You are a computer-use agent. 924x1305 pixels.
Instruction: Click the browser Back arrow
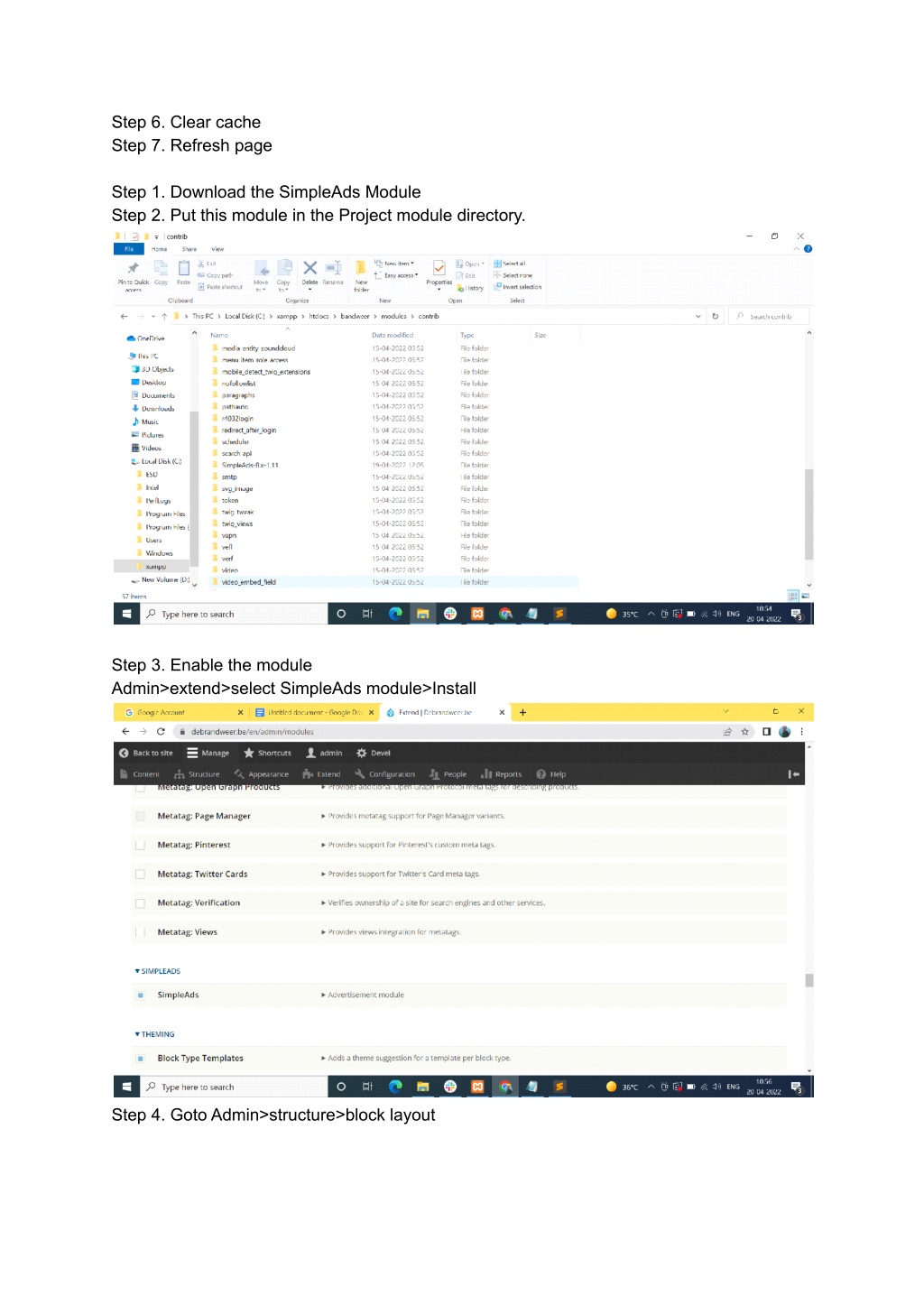click(x=125, y=731)
